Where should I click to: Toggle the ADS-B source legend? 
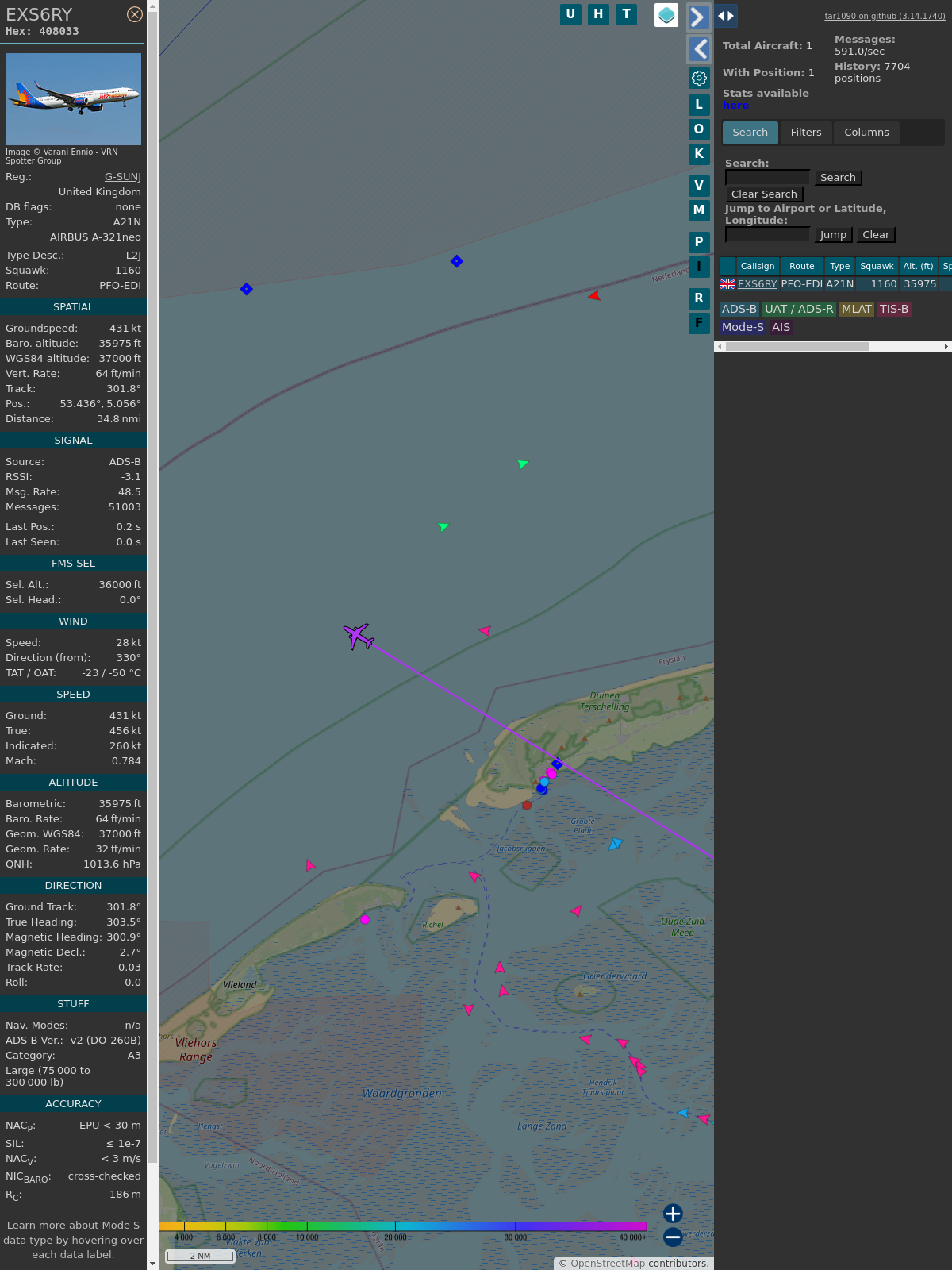click(x=739, y=310)
